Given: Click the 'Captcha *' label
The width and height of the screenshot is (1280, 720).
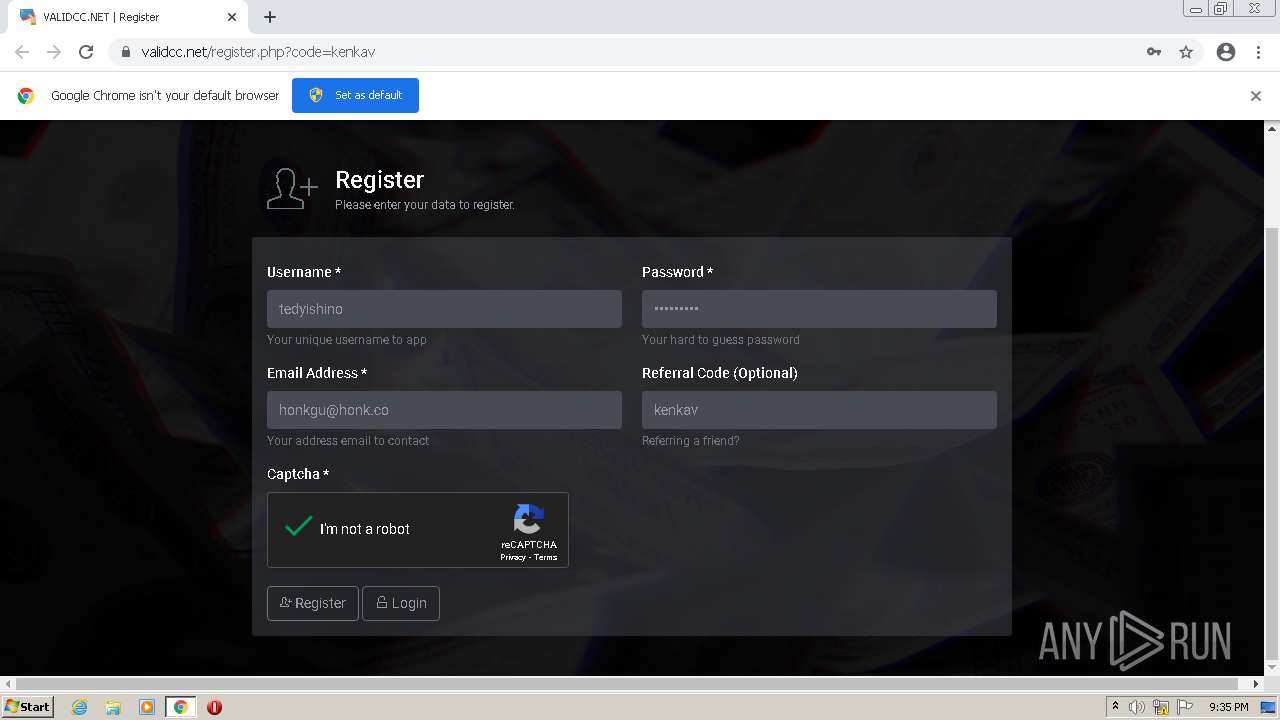Looking at the screenshot, I should click(x=298, y=474).
